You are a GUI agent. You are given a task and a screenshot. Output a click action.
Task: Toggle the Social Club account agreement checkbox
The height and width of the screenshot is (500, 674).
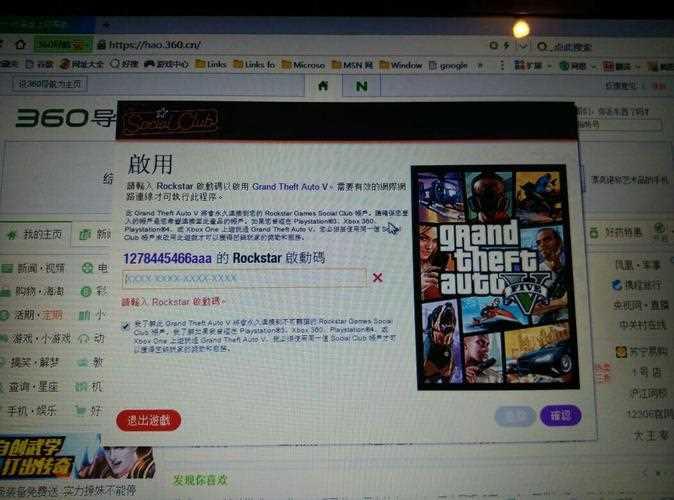[x=125, y=326]
